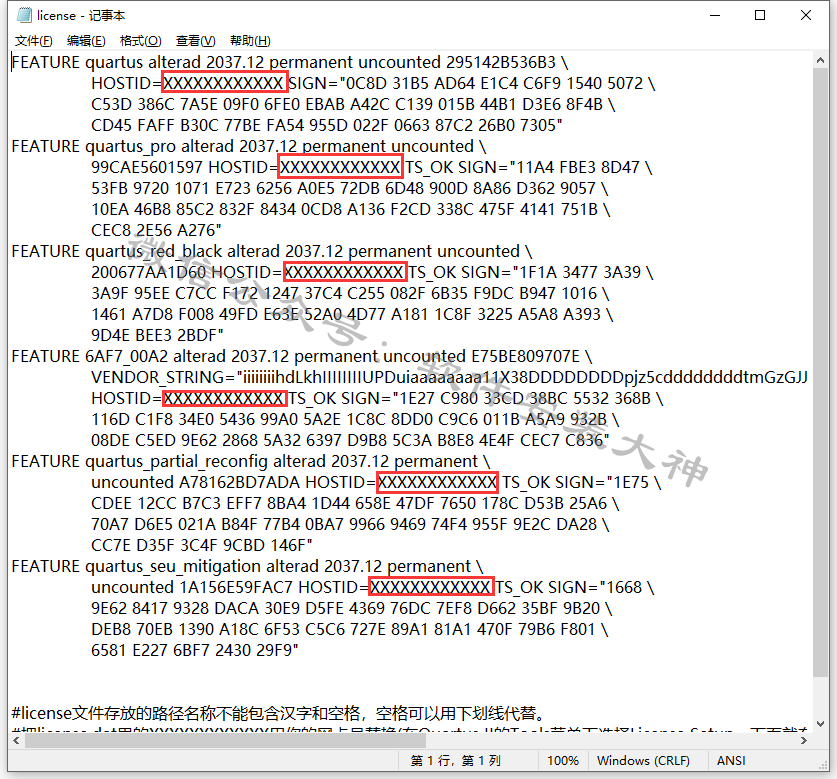Minimize the license Notepad window

(x=715, y=15)
